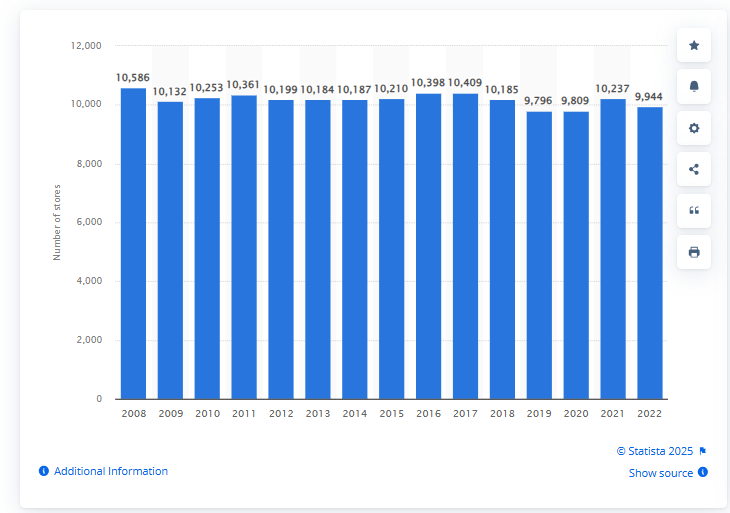
Task: Click the print icon
Action: (694, 252)
